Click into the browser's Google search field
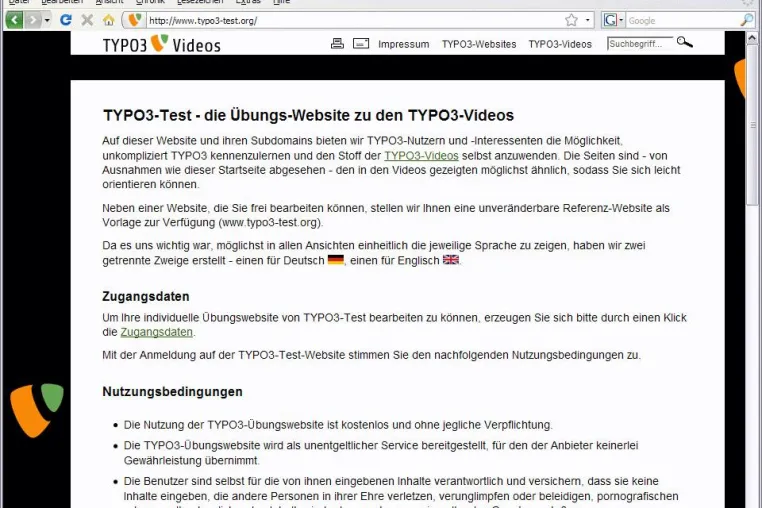This screenshot has width=762, height=508. (682, 20)
